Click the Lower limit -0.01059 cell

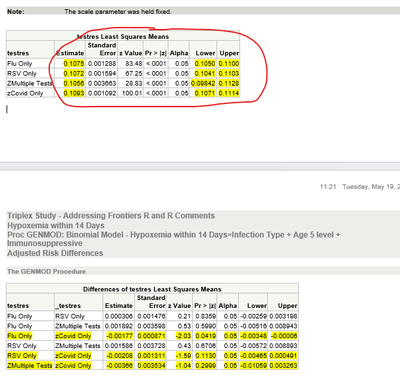(253, 365)
